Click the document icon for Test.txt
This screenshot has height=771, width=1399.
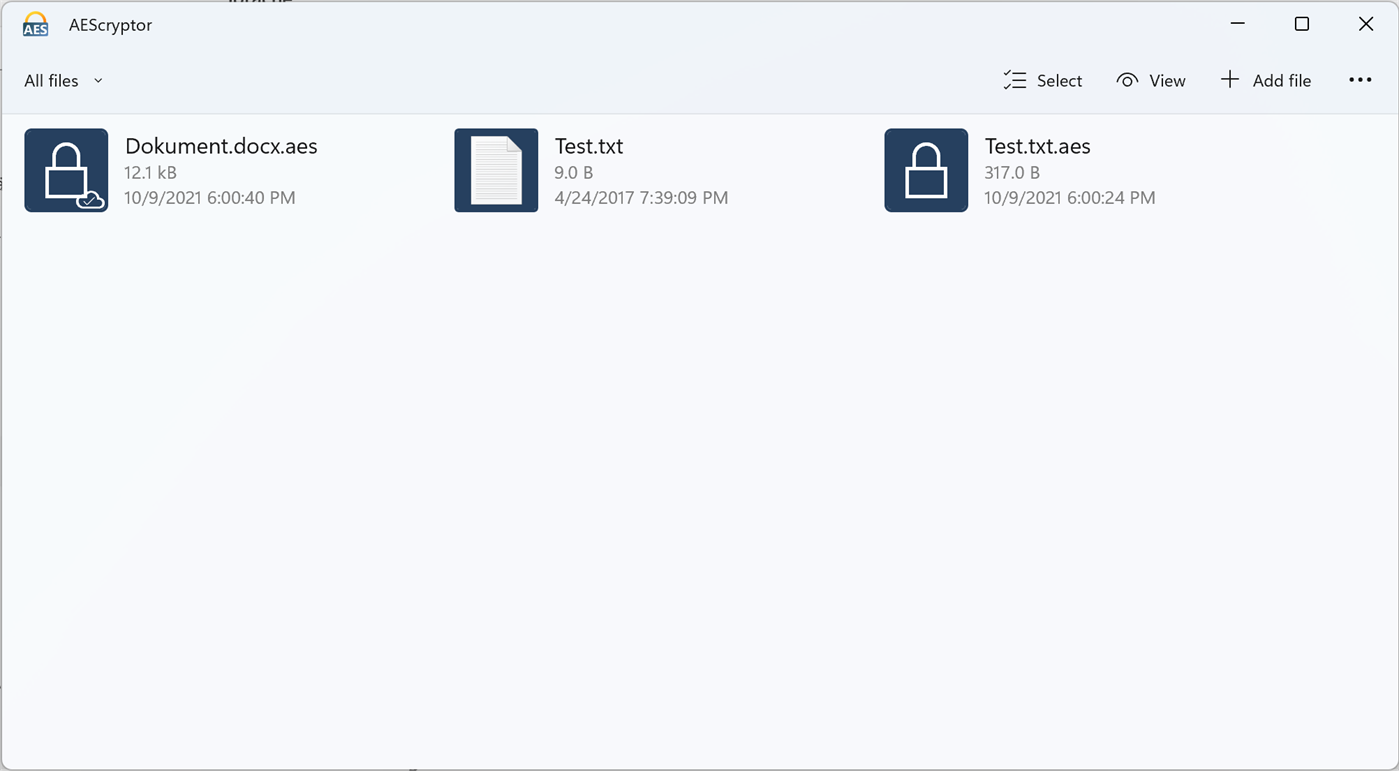coord(496,170)
